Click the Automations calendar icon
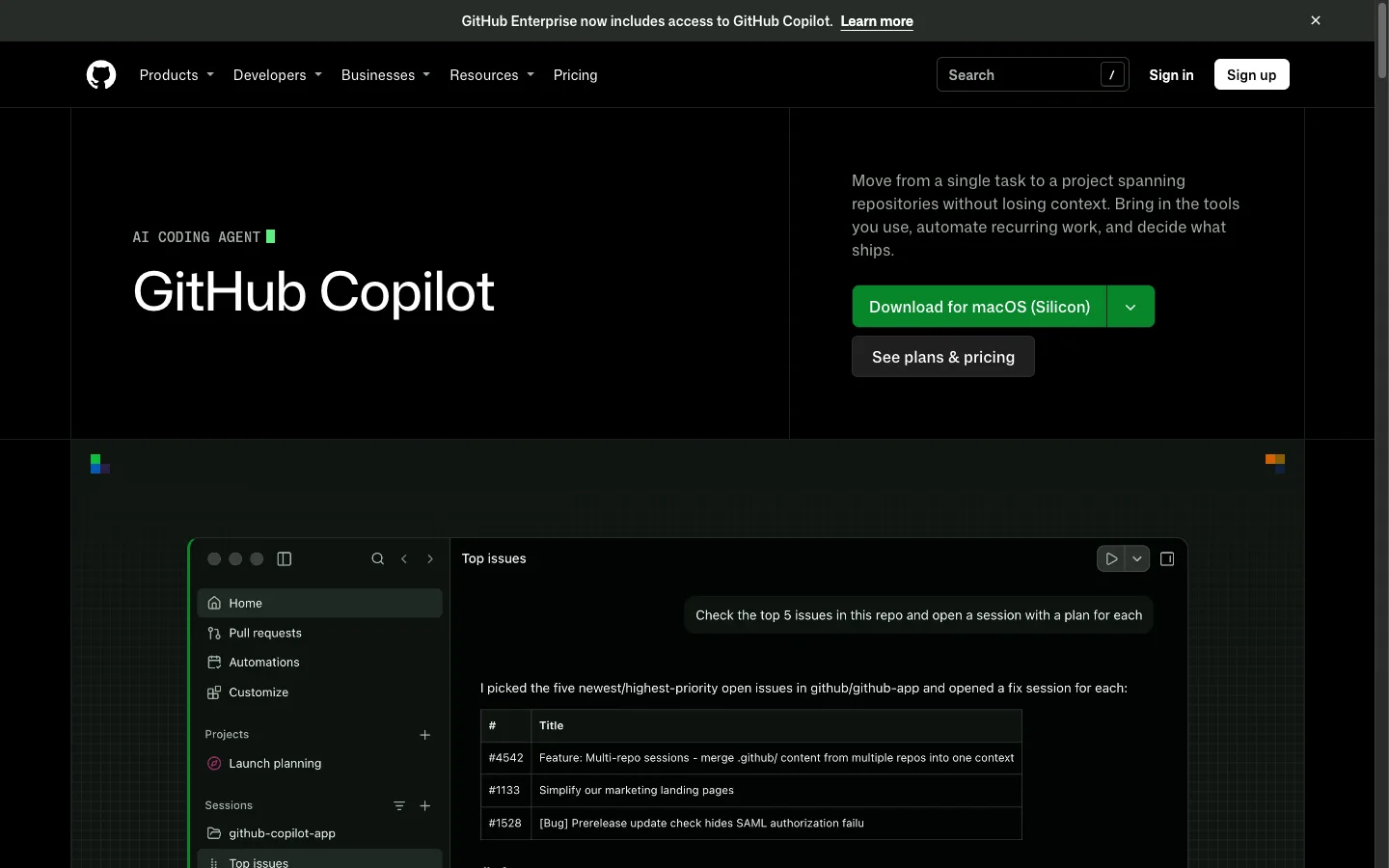This screenshot has height=868, width=1389. (x=214, y=663)
